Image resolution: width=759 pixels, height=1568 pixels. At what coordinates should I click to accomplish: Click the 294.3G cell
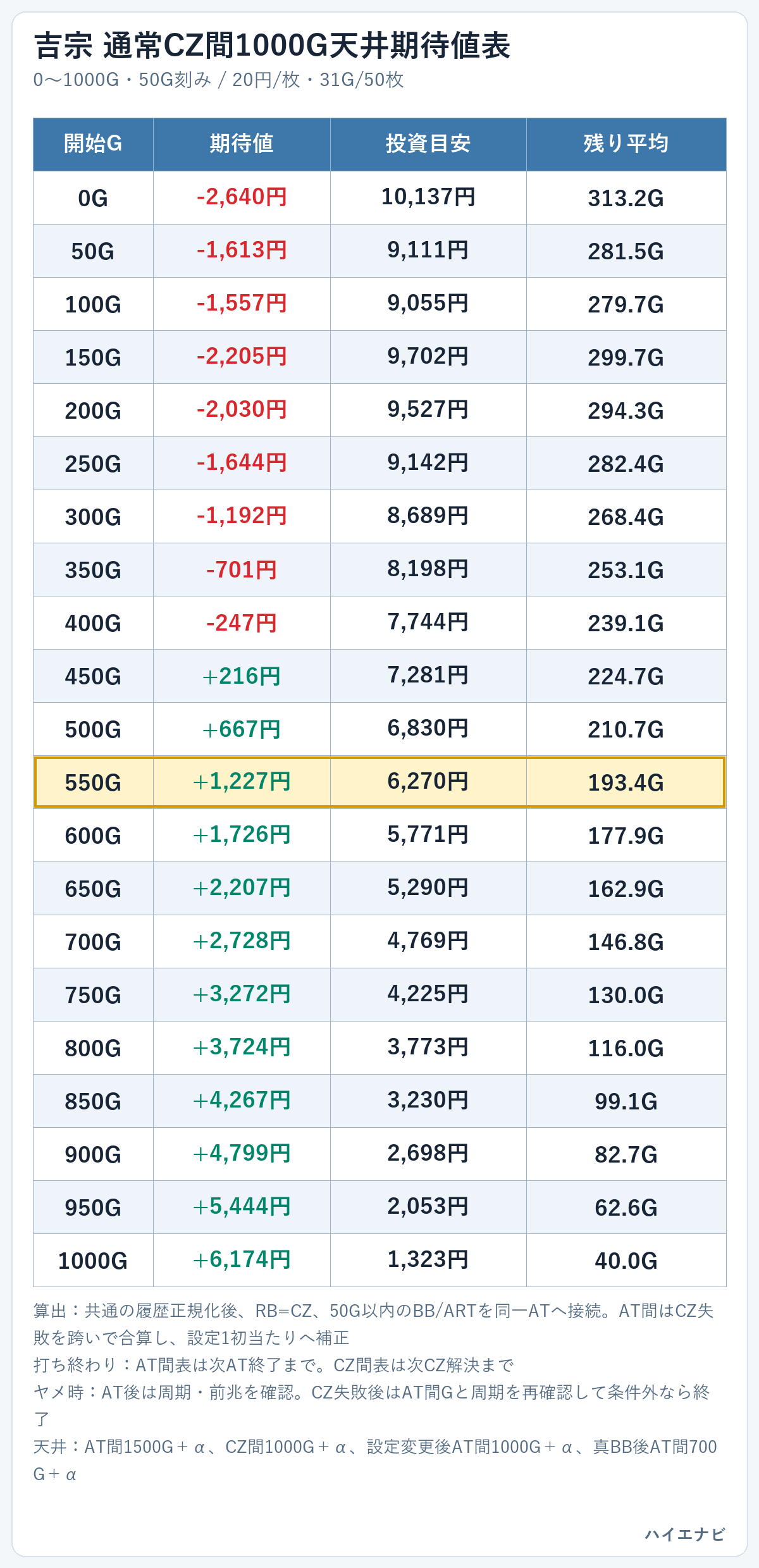(x=626, y=411)
